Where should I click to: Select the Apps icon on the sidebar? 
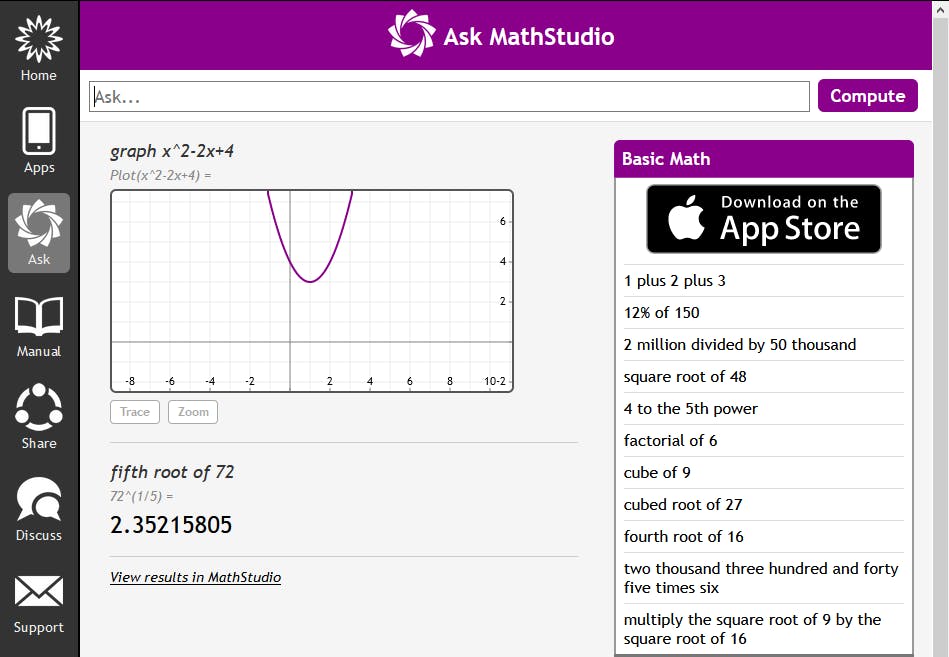(38, 133)
